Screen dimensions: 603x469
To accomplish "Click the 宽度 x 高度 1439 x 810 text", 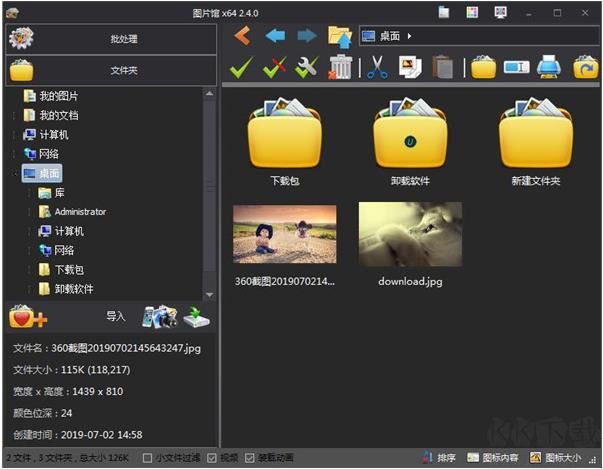I will pyautogui.click(x=68, y=392).
